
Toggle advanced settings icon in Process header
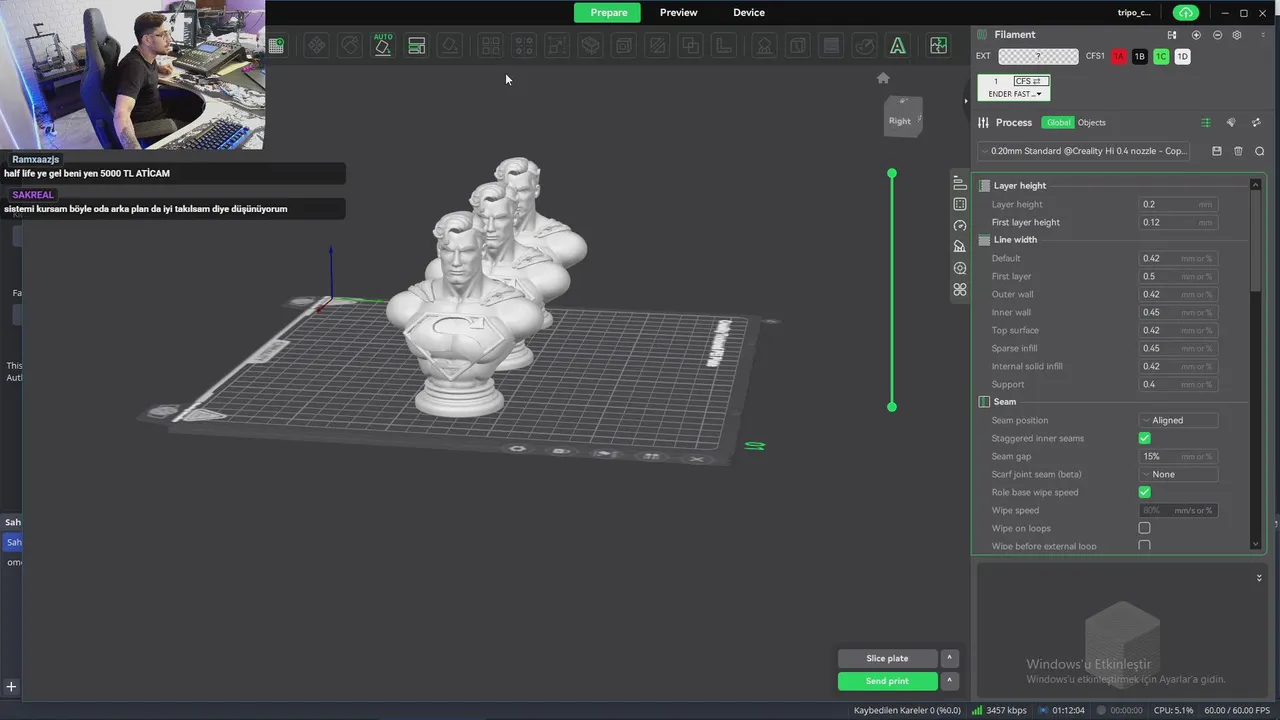coord(1206,123)
